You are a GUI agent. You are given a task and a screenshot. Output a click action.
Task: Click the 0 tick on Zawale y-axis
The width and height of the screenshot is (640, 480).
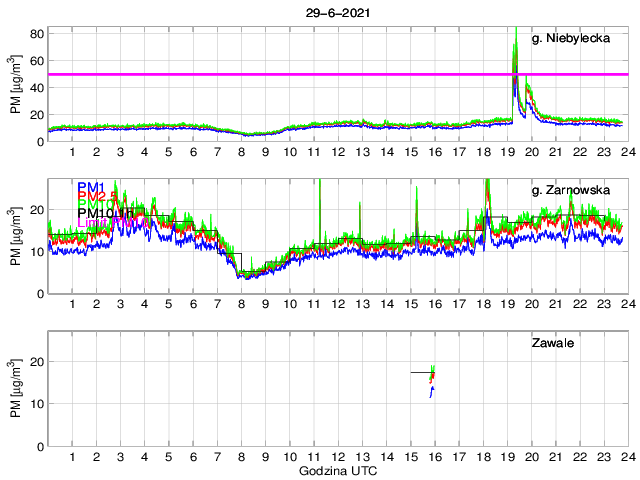(40, 447)
